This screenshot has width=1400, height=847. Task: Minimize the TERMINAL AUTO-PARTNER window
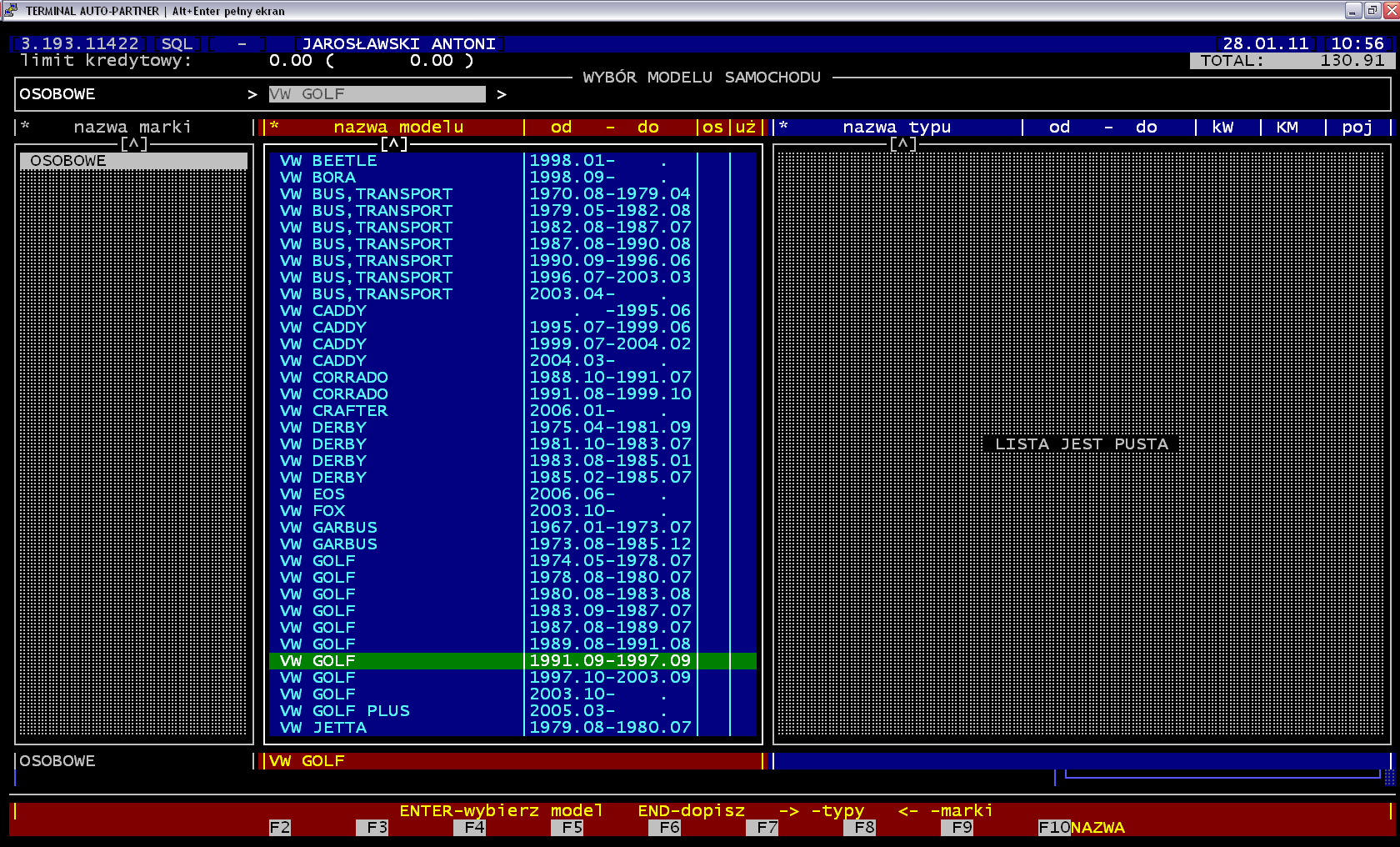pyautogui.click(x=1354, y=10)
